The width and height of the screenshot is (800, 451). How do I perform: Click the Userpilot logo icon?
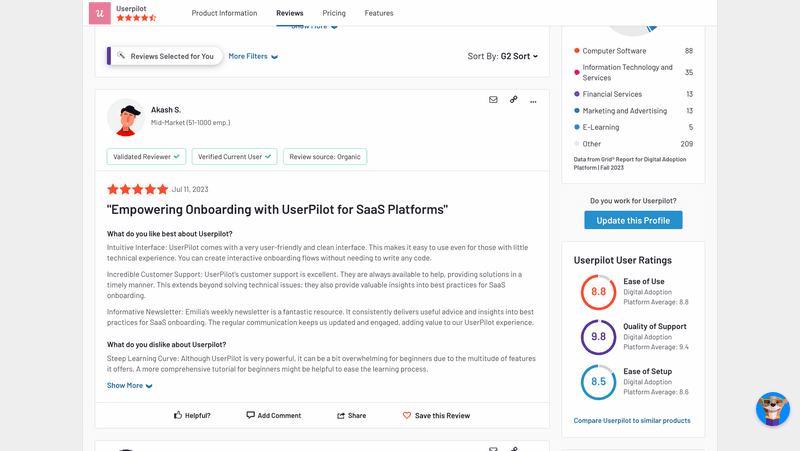click(100, 13)
